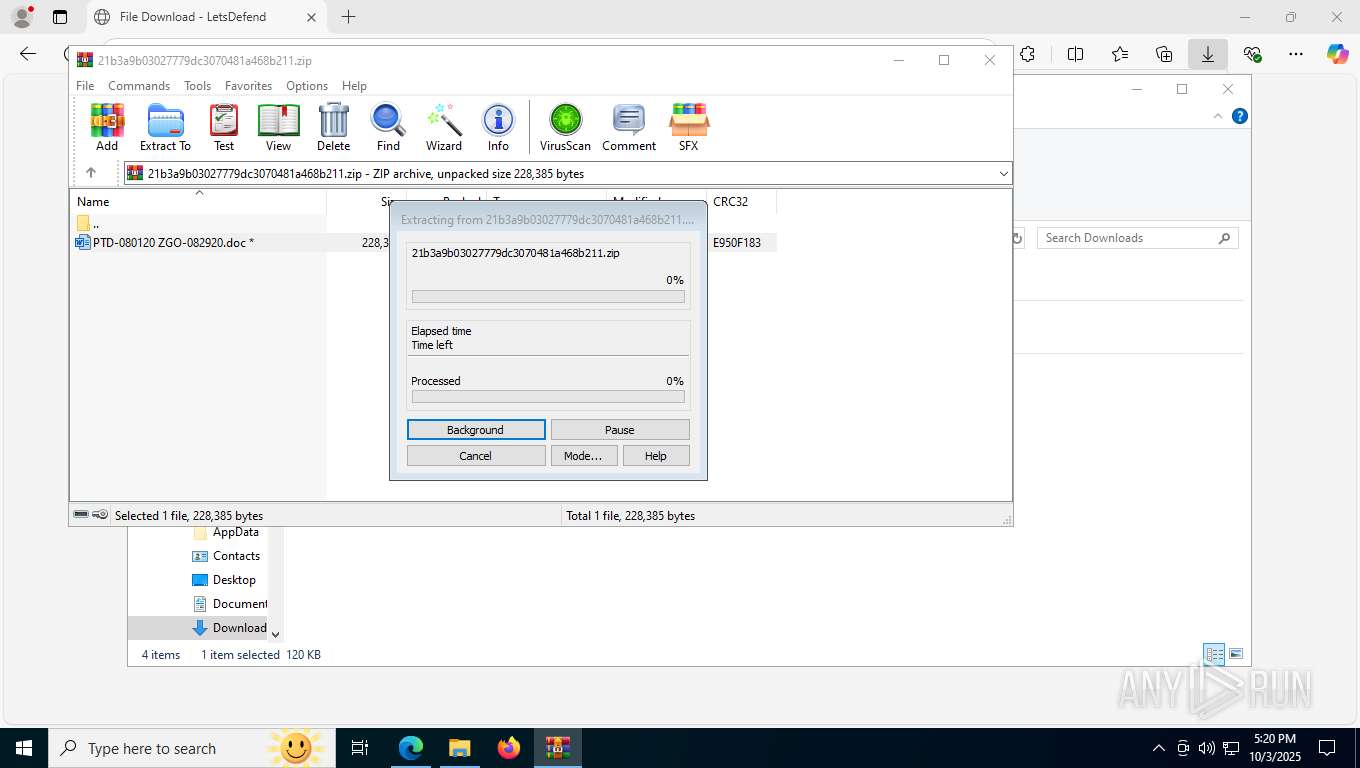Image resolution: width=1360 pixels, height=768 pixels.
Task: Close the File Download browser tab
Action: click(311, 17)
